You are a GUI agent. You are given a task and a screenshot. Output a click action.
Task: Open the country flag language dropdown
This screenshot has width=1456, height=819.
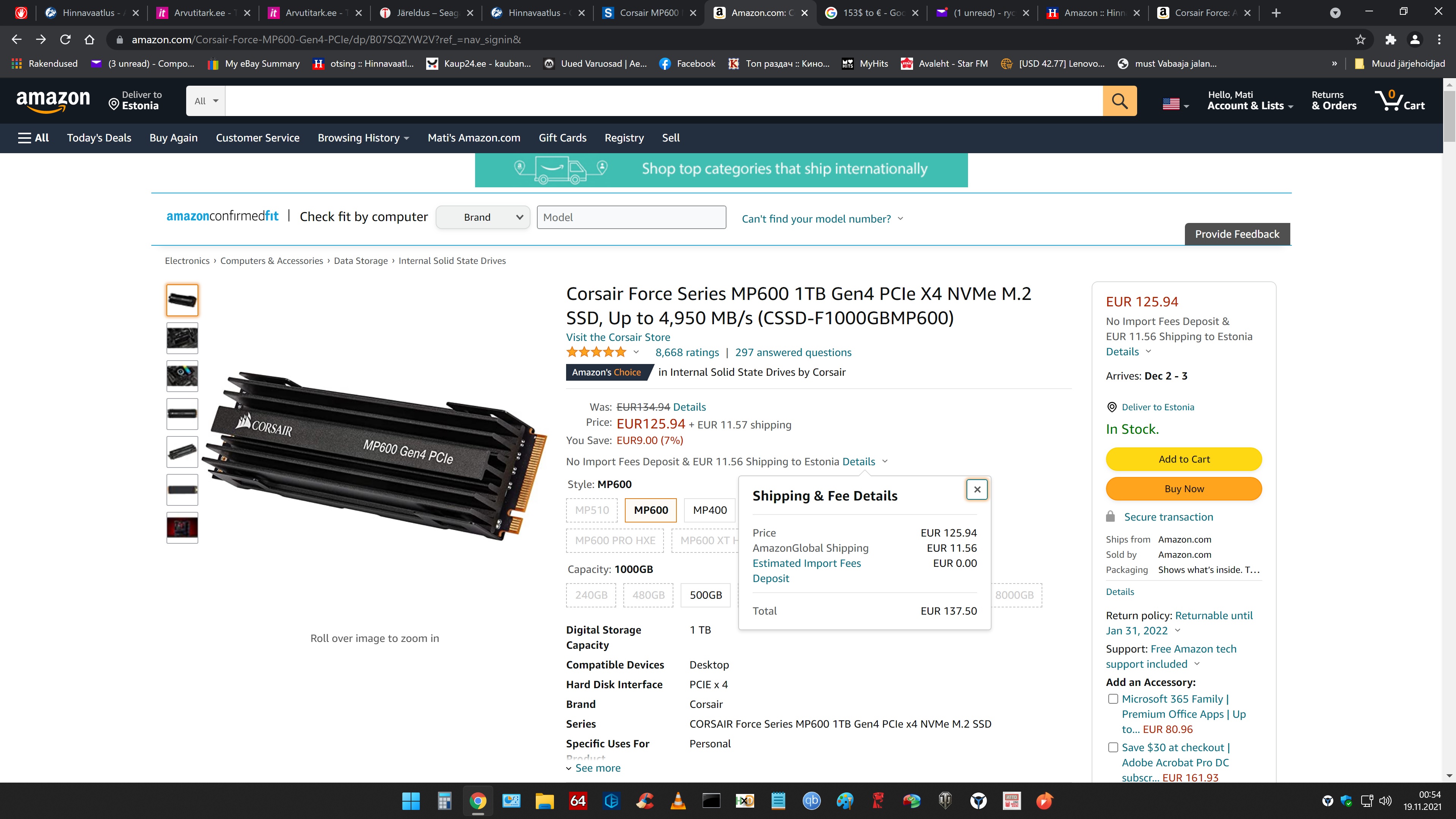pos(1176,104)
